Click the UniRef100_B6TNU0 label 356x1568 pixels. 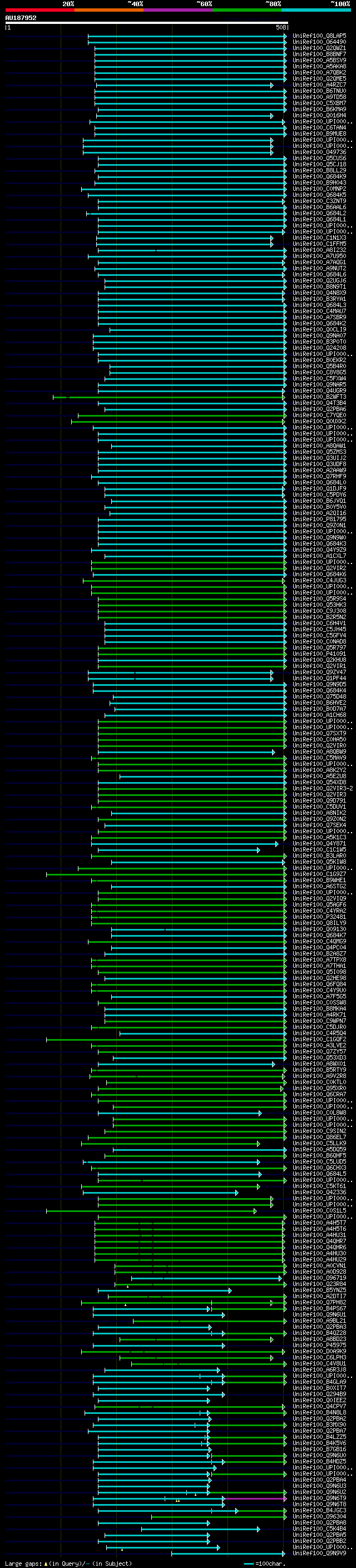tap(319, 91)
